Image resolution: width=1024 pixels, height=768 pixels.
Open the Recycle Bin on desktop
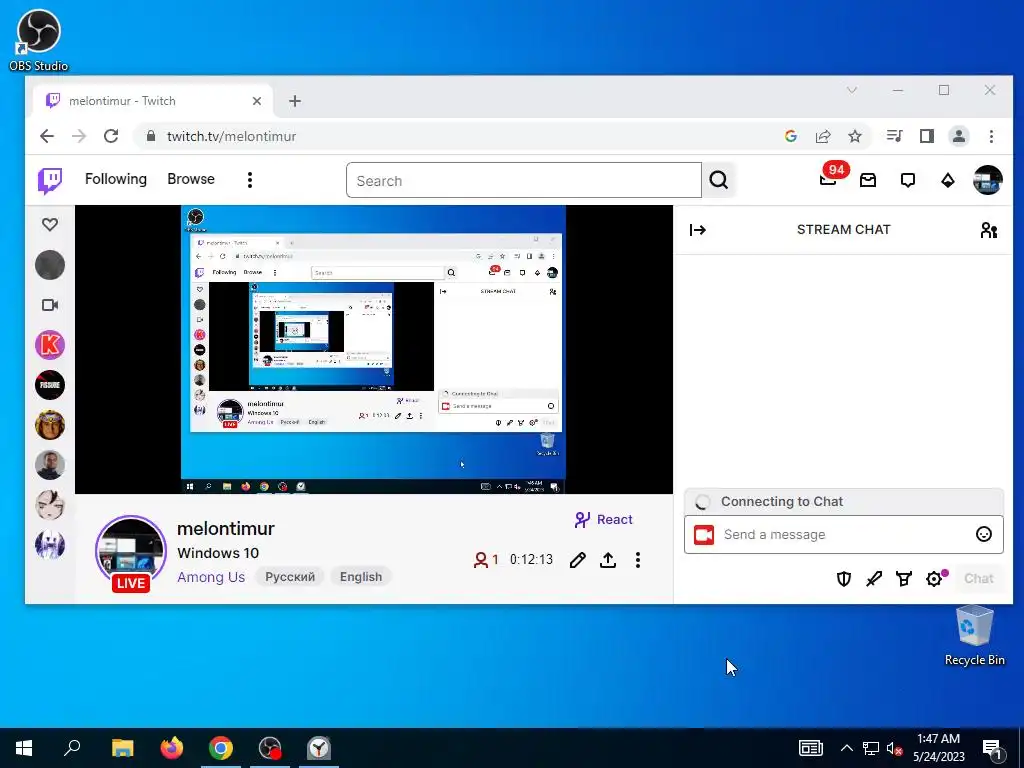point(974,635)
